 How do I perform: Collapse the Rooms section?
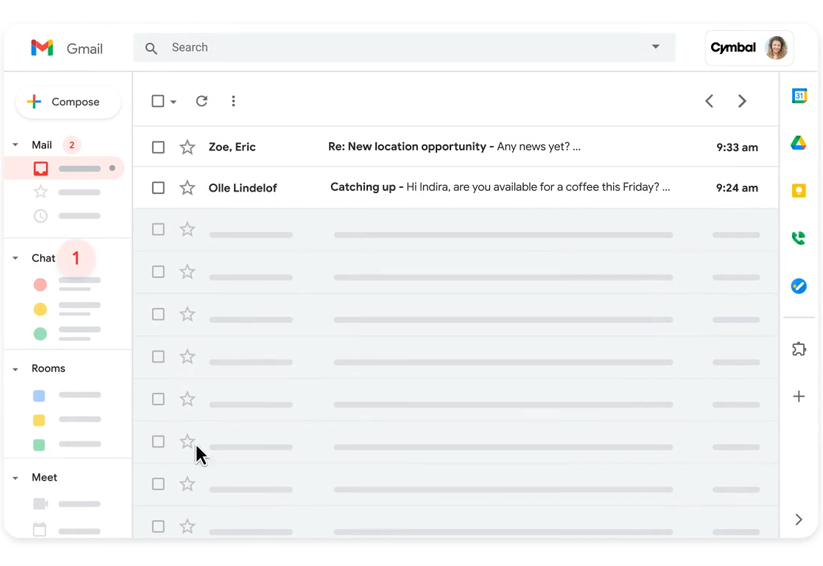tap(15, 369)
